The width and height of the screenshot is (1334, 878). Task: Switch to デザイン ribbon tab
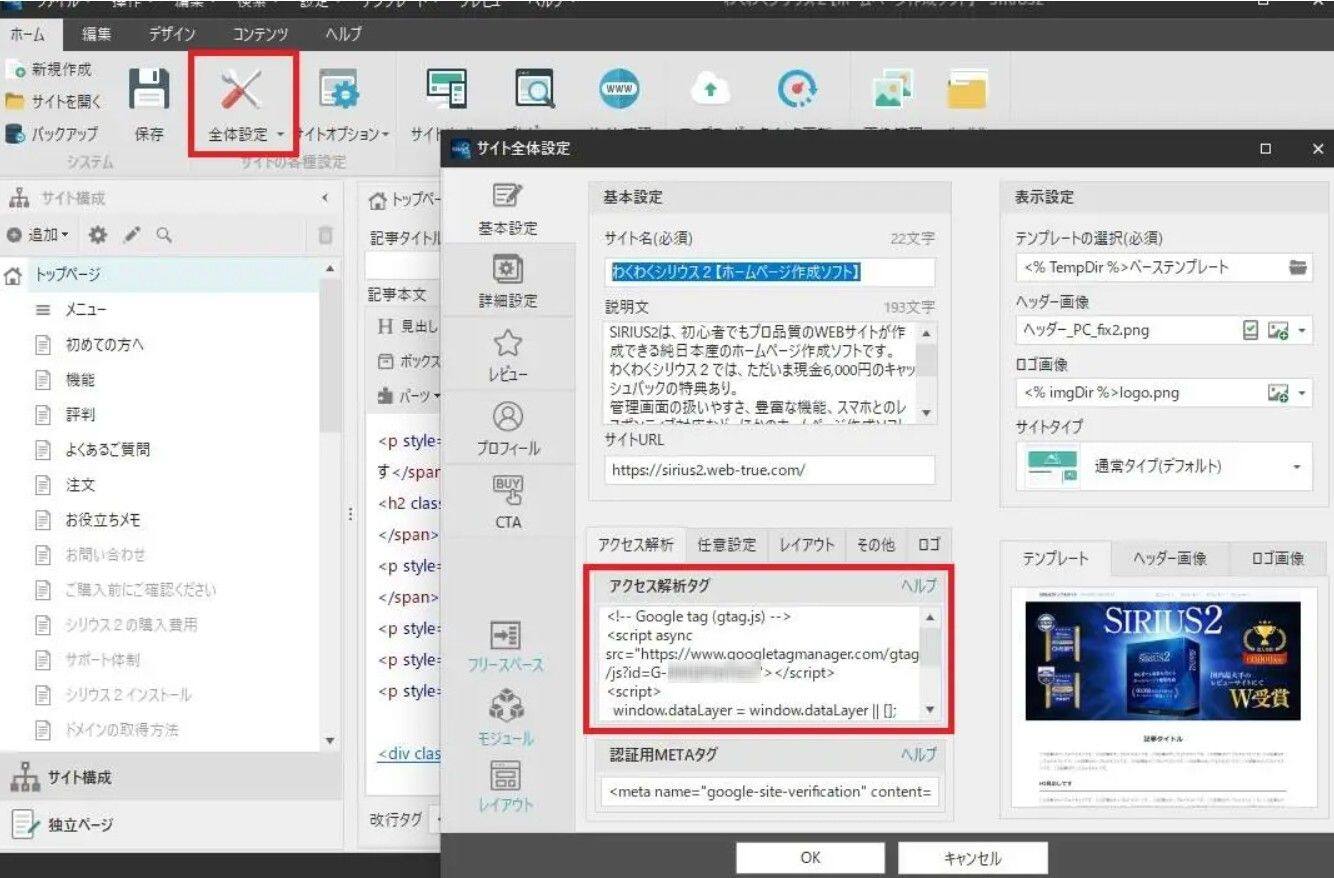[172, 34]
